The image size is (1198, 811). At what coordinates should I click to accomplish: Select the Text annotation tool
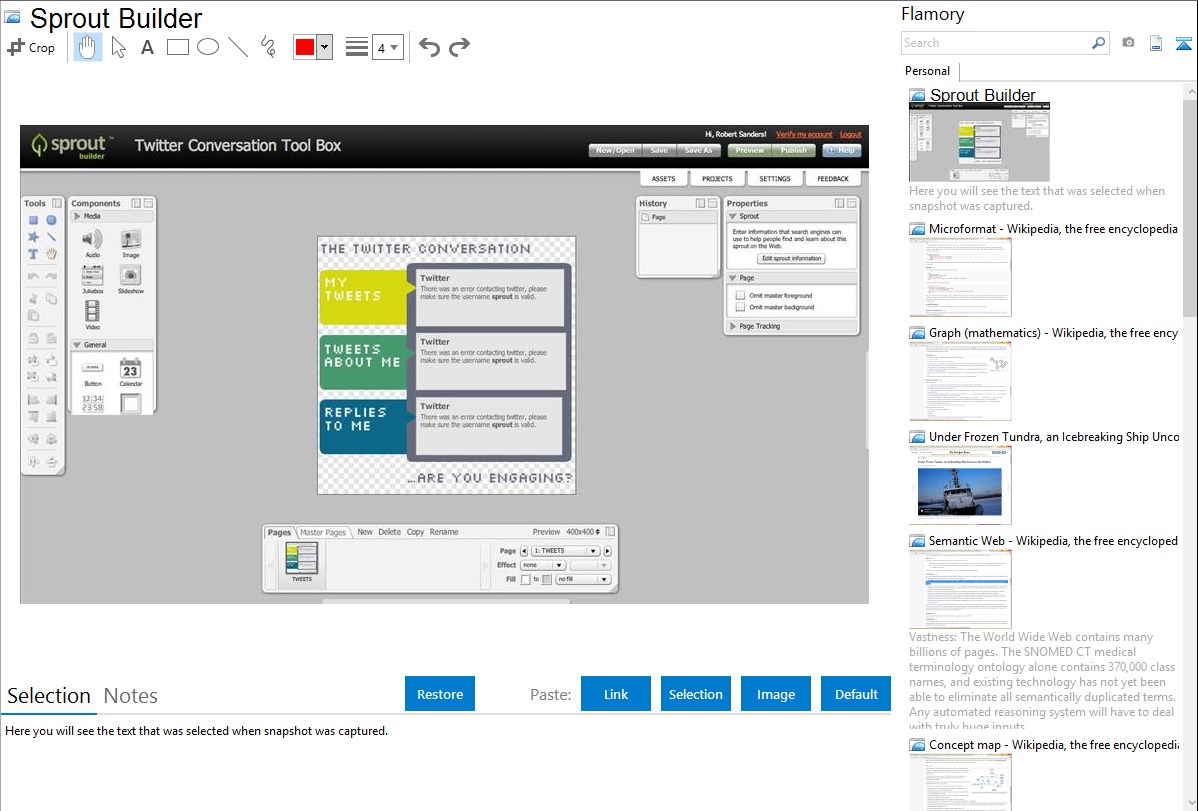click(x=147, y=47)
